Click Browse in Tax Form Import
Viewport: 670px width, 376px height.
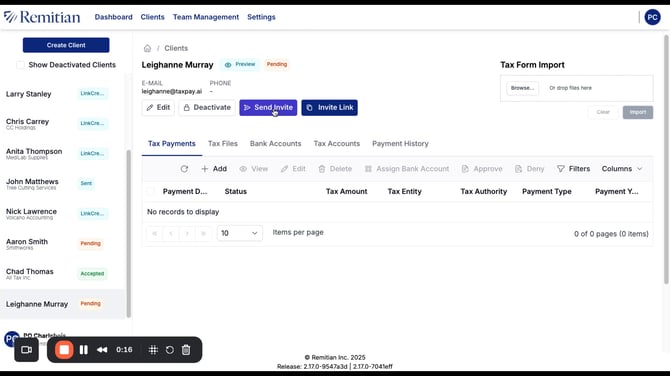(523, 88)
